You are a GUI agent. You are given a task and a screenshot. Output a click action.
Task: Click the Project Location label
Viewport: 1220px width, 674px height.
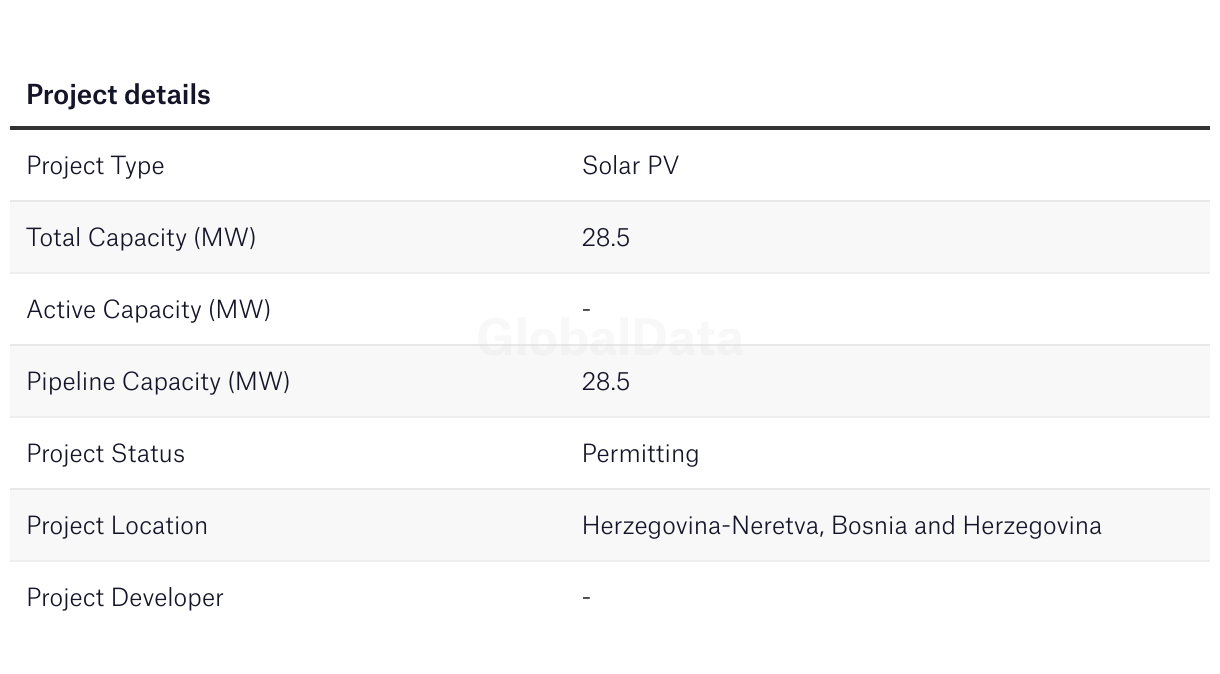coord(117,526)
